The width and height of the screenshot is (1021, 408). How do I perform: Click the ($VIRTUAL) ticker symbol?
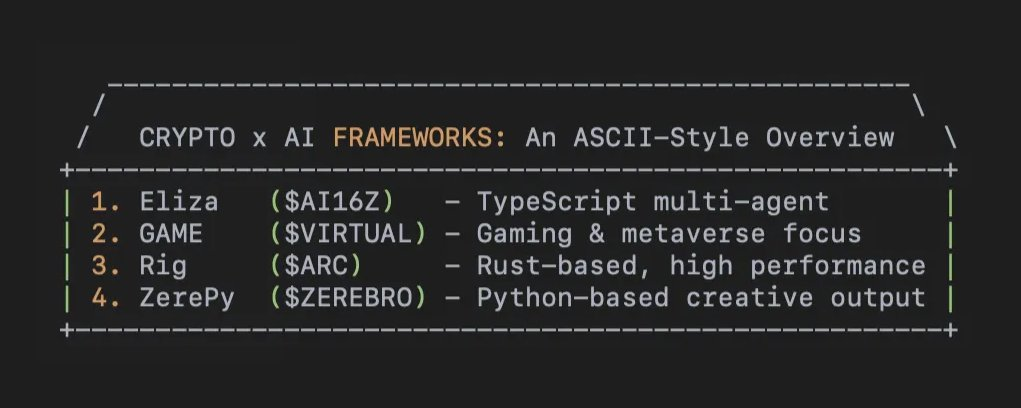(348, 234)
